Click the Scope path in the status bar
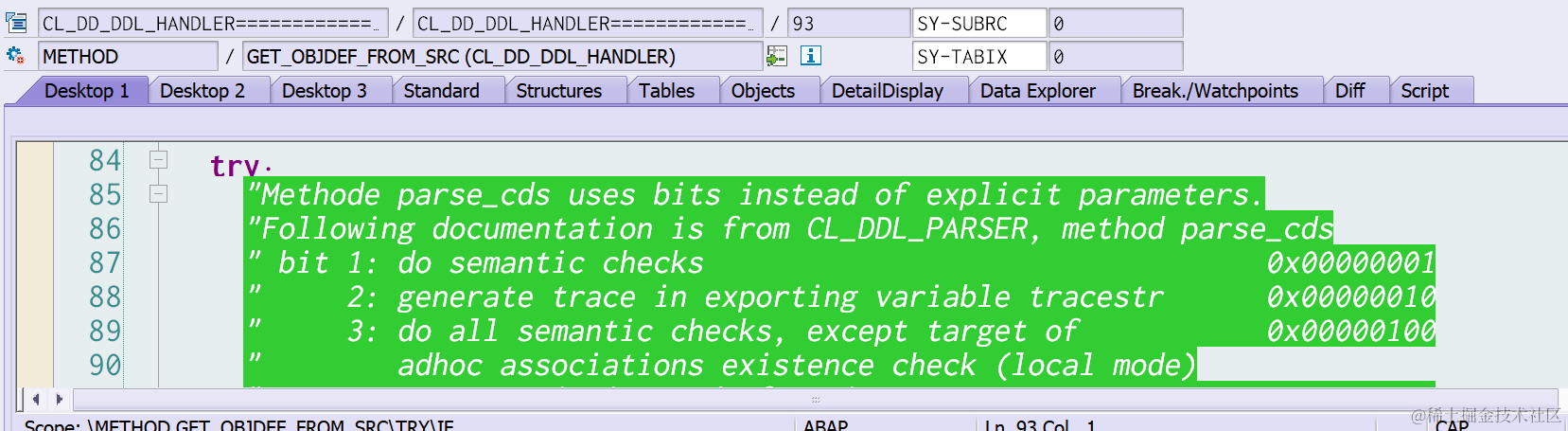Screen dimensions: 1568x431 tap(239, 425)
